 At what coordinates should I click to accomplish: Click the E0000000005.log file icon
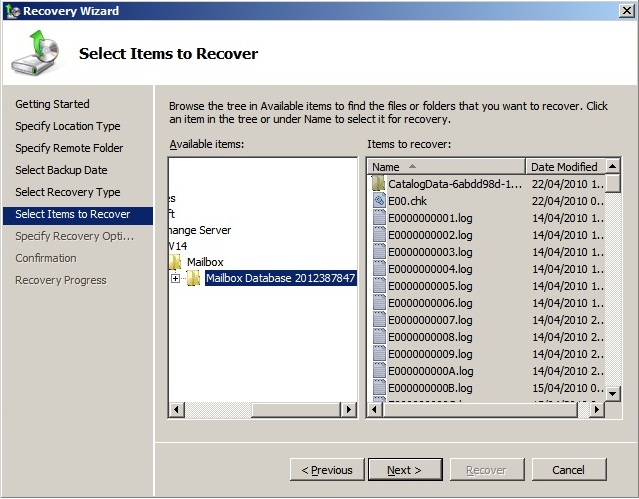(x=379, y=286)
